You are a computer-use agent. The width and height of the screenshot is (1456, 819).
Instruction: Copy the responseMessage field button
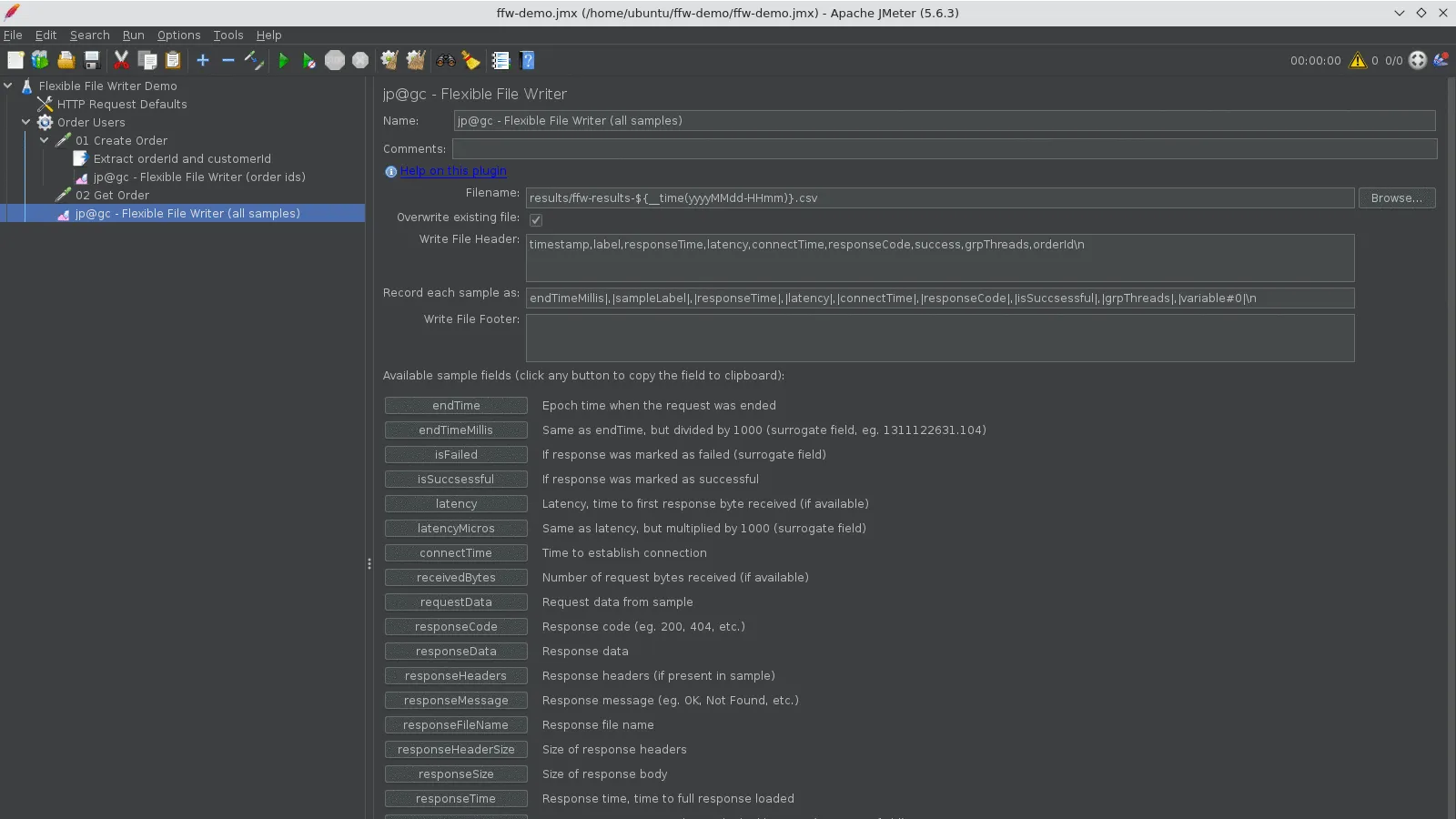click(x=456, y=701)
